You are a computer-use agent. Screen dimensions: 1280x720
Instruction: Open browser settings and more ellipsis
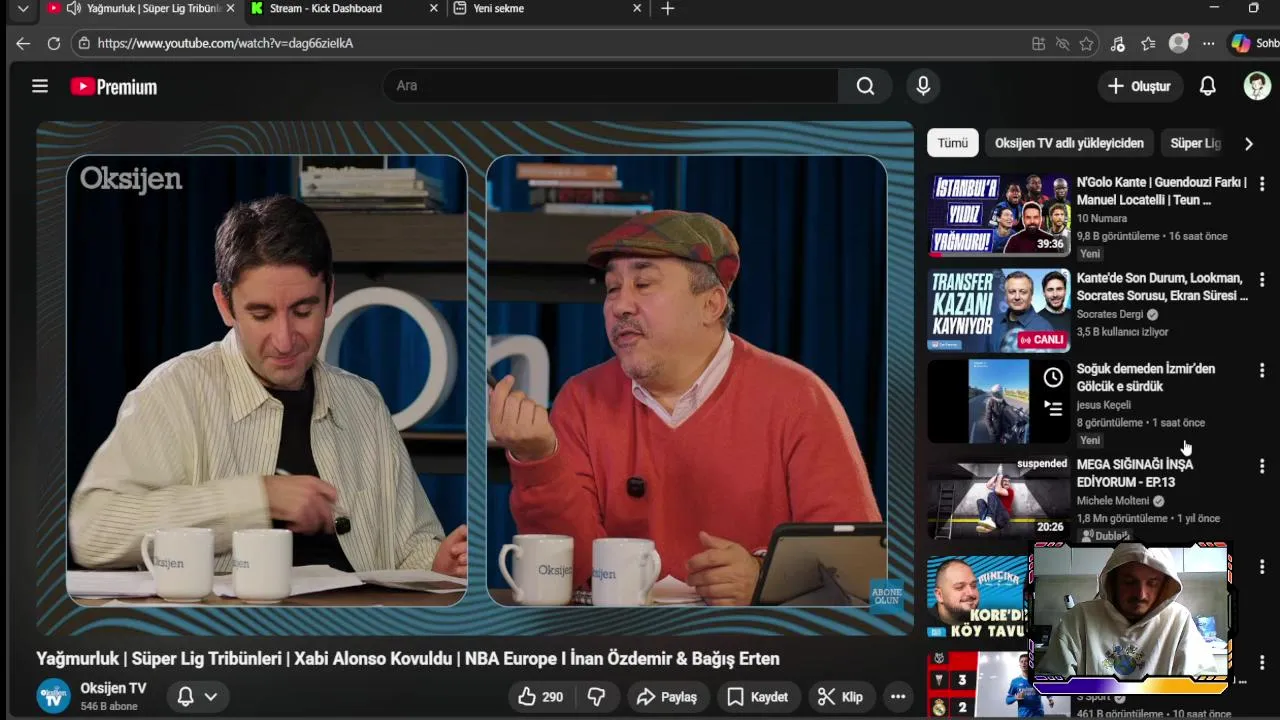click(1209, 43)
